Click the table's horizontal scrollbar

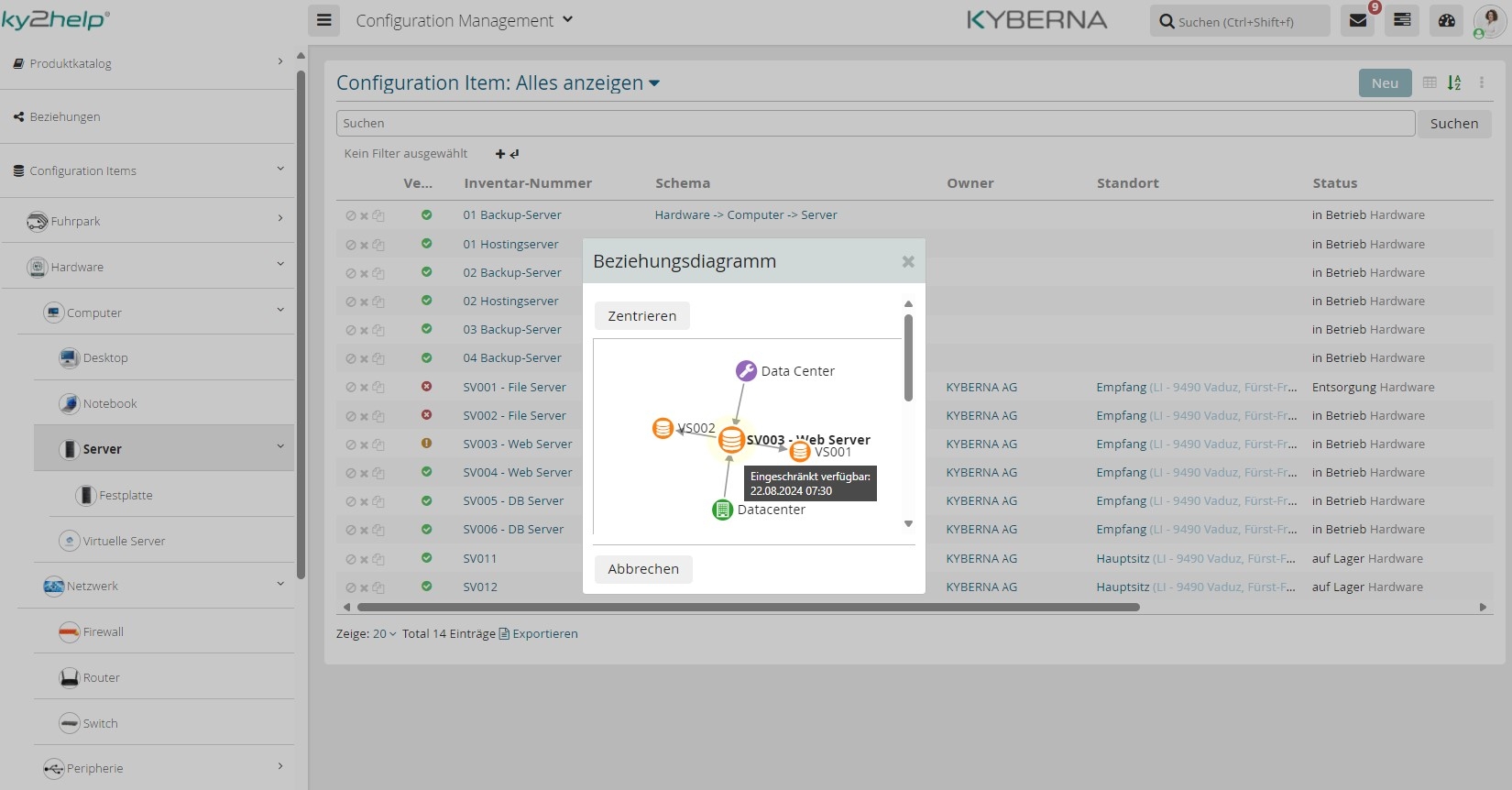pyautogui.click(x=748, y=607)
